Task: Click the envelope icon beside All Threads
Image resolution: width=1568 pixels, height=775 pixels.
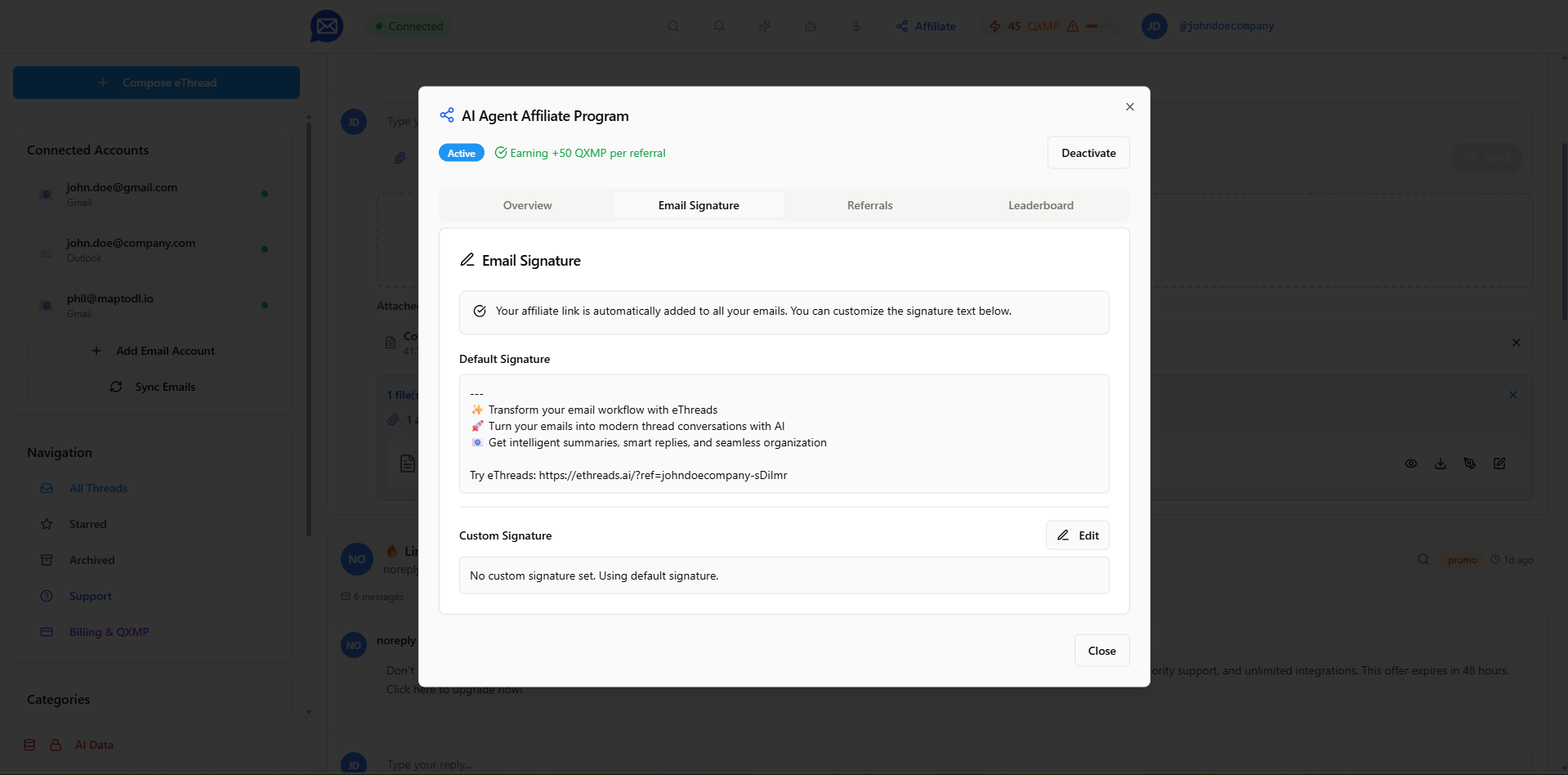Action: [47, 488]
